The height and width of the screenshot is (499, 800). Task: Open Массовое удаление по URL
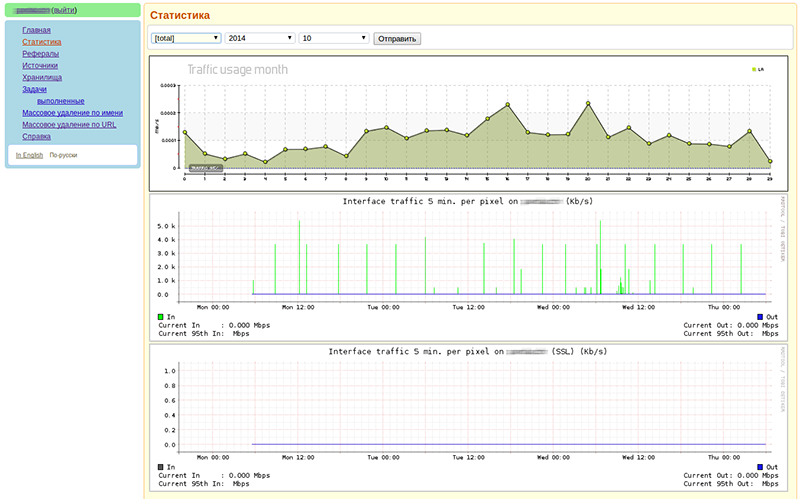(69, 125)
